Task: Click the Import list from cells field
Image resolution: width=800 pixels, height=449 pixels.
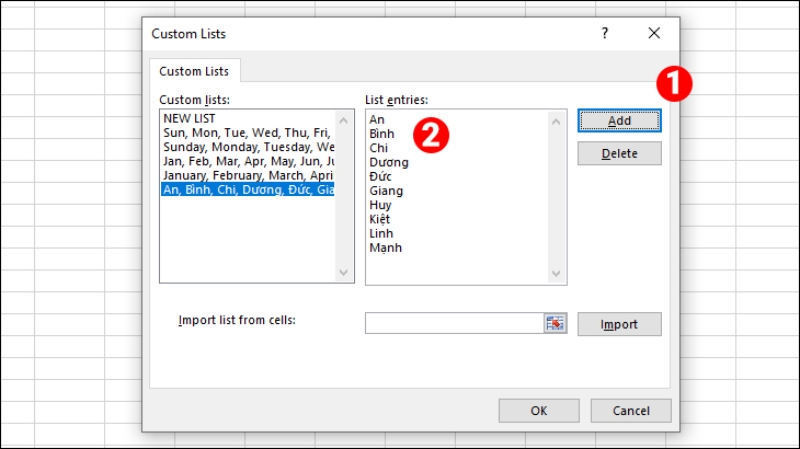Action: [x=455, y=323]
